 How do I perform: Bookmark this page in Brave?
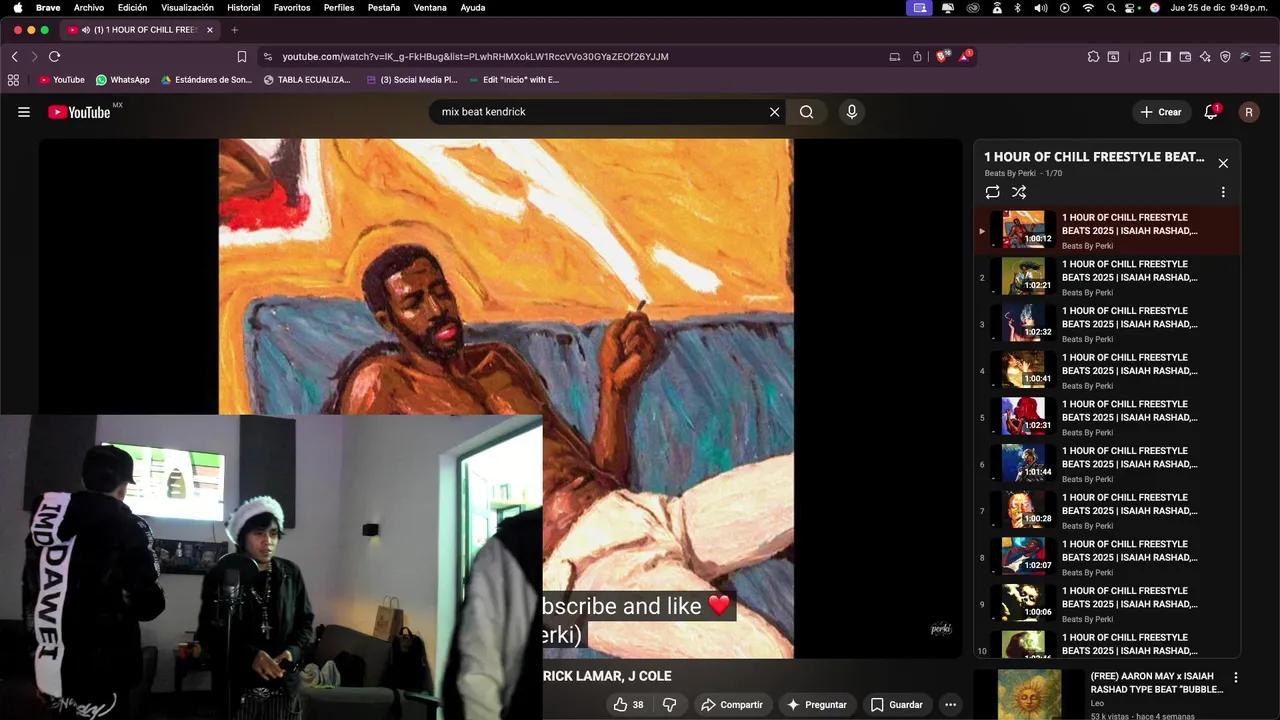click(242, 57)
